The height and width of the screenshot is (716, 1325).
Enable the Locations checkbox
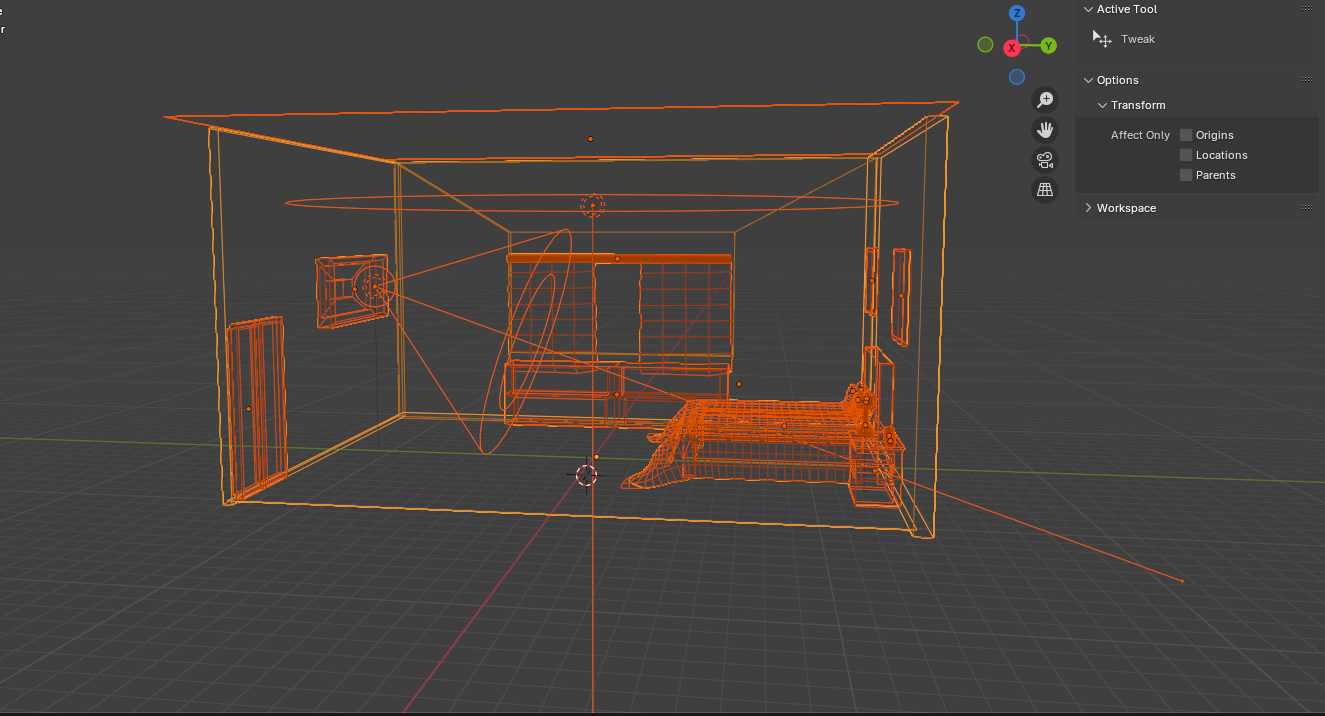click(x=1186, y=155)
